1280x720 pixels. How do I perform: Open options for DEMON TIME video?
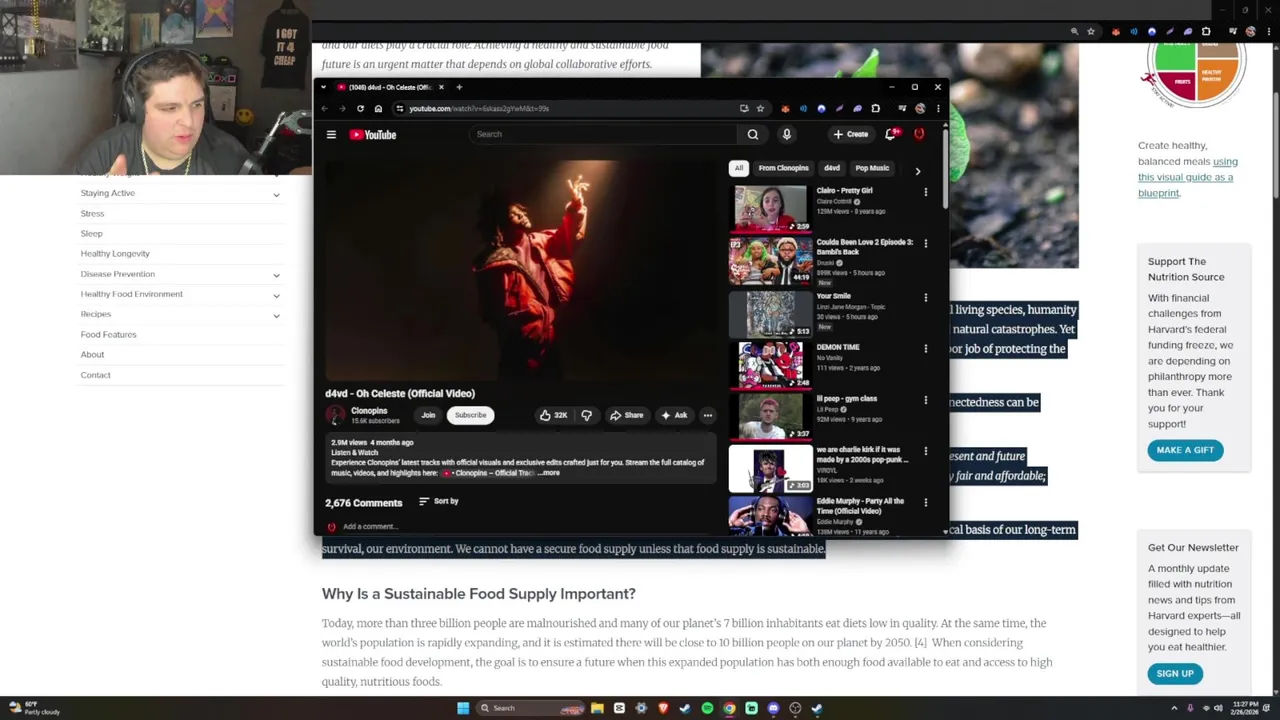925,348
